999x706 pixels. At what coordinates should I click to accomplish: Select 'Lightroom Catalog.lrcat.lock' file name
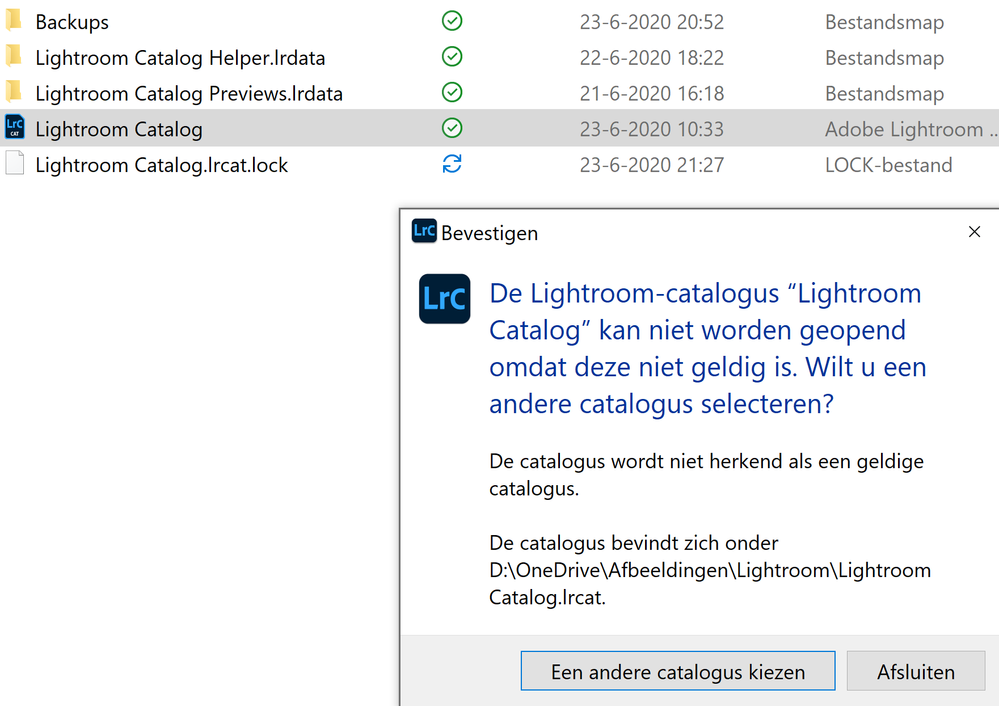coord(162,165)
